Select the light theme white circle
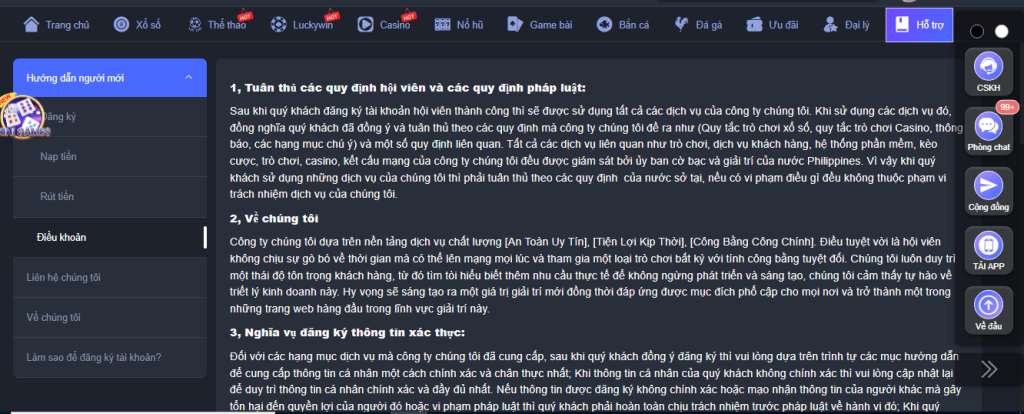 click(1001, 31)
